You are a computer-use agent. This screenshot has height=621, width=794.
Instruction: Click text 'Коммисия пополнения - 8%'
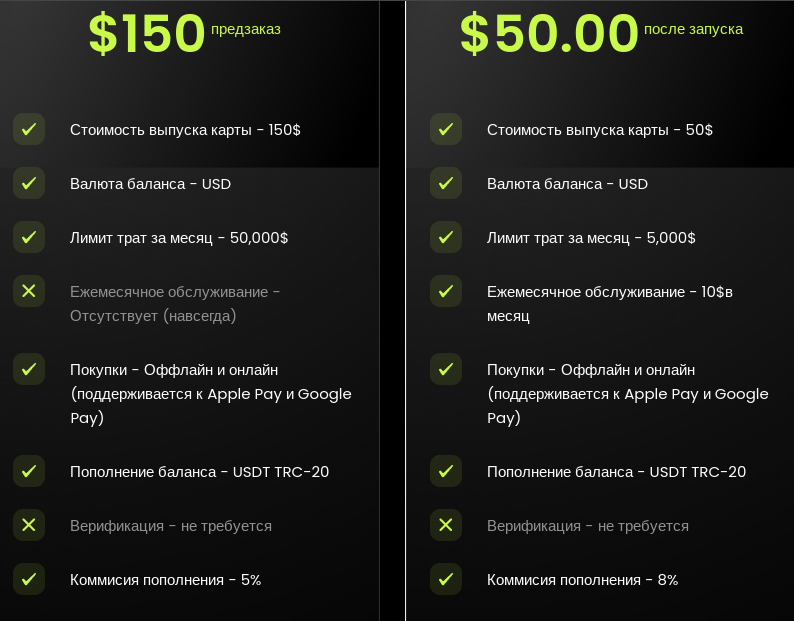point(582,580)
